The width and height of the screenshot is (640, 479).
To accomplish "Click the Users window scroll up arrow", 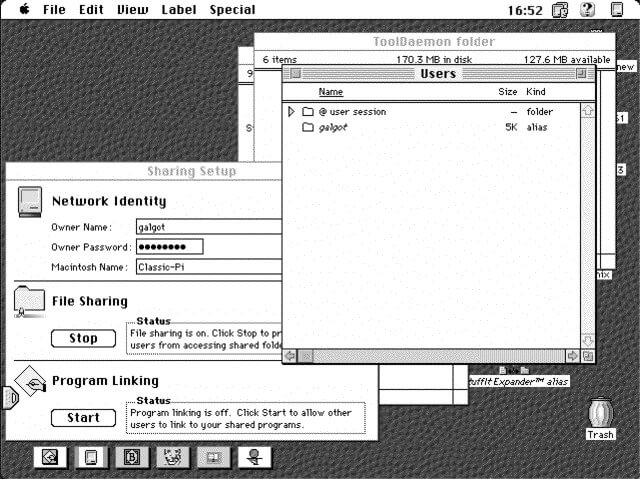I will coord(587,111).
